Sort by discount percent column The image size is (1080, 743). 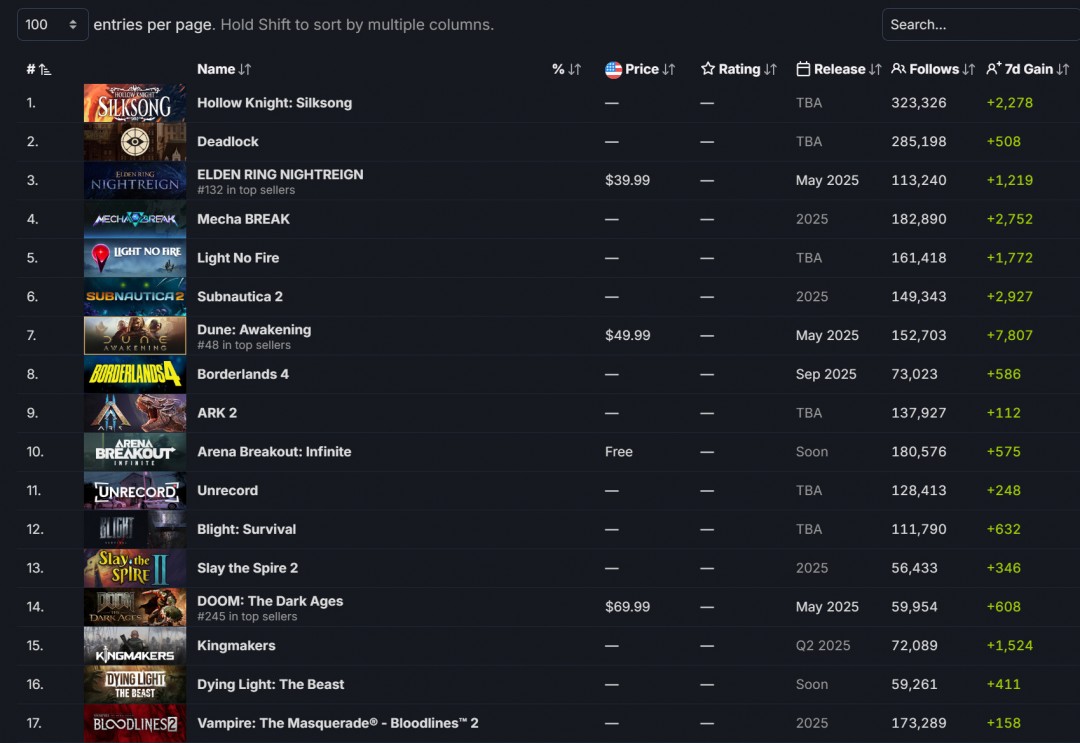click(566, 70)
